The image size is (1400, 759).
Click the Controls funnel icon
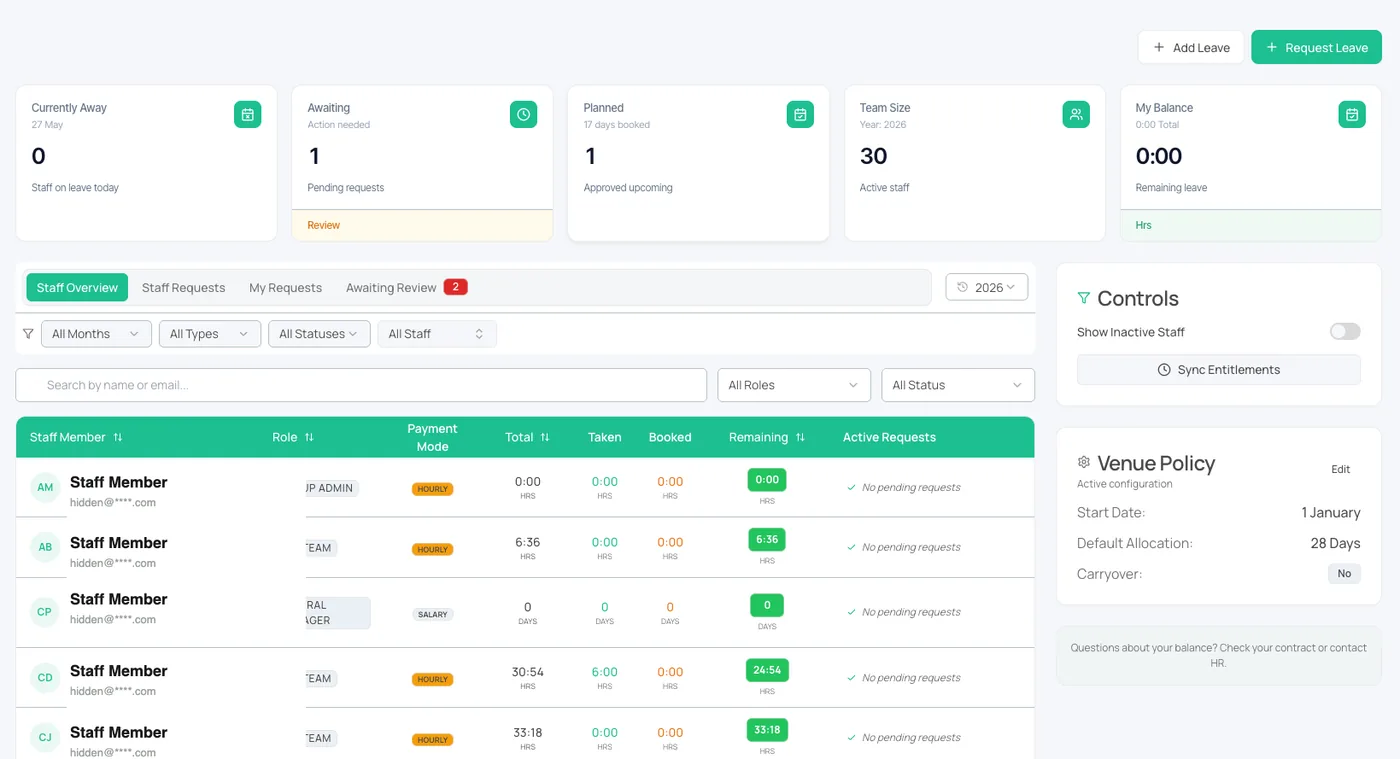click(x=1083, y=298)
